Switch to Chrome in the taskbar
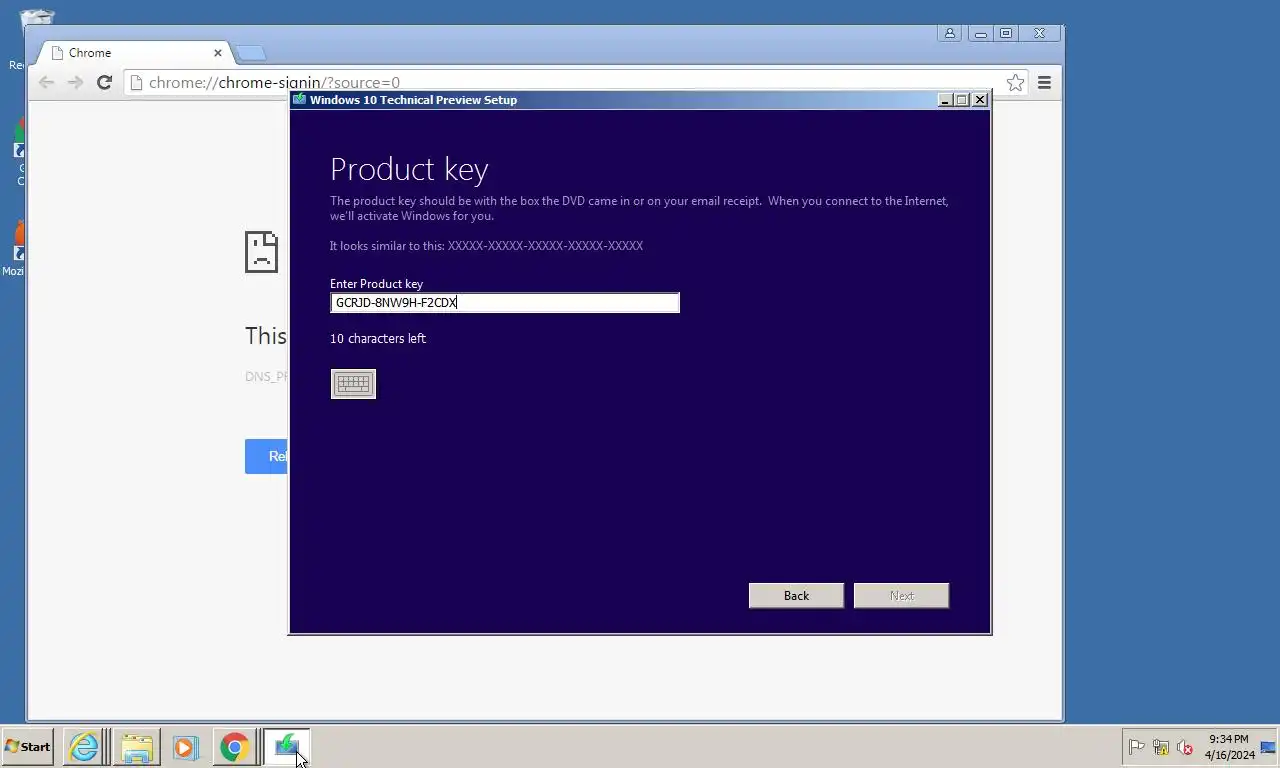The image size is (1280, 768). tap(234, 746)
